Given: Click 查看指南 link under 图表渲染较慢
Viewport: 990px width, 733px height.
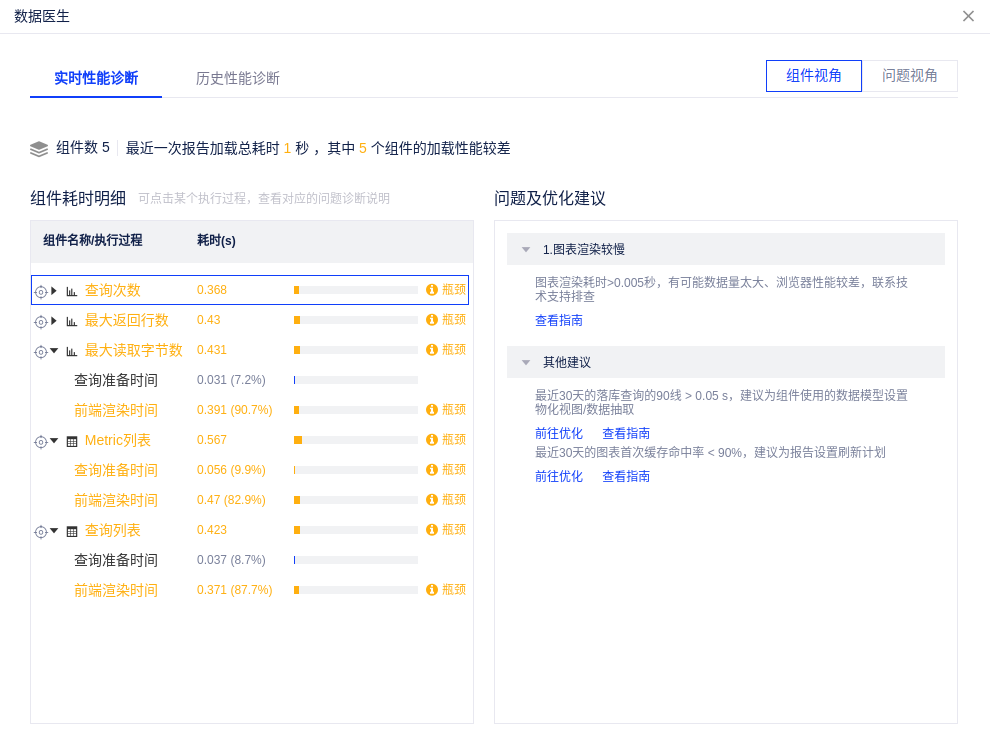Looking at the screenshot, I should click(x=559, y=321).
